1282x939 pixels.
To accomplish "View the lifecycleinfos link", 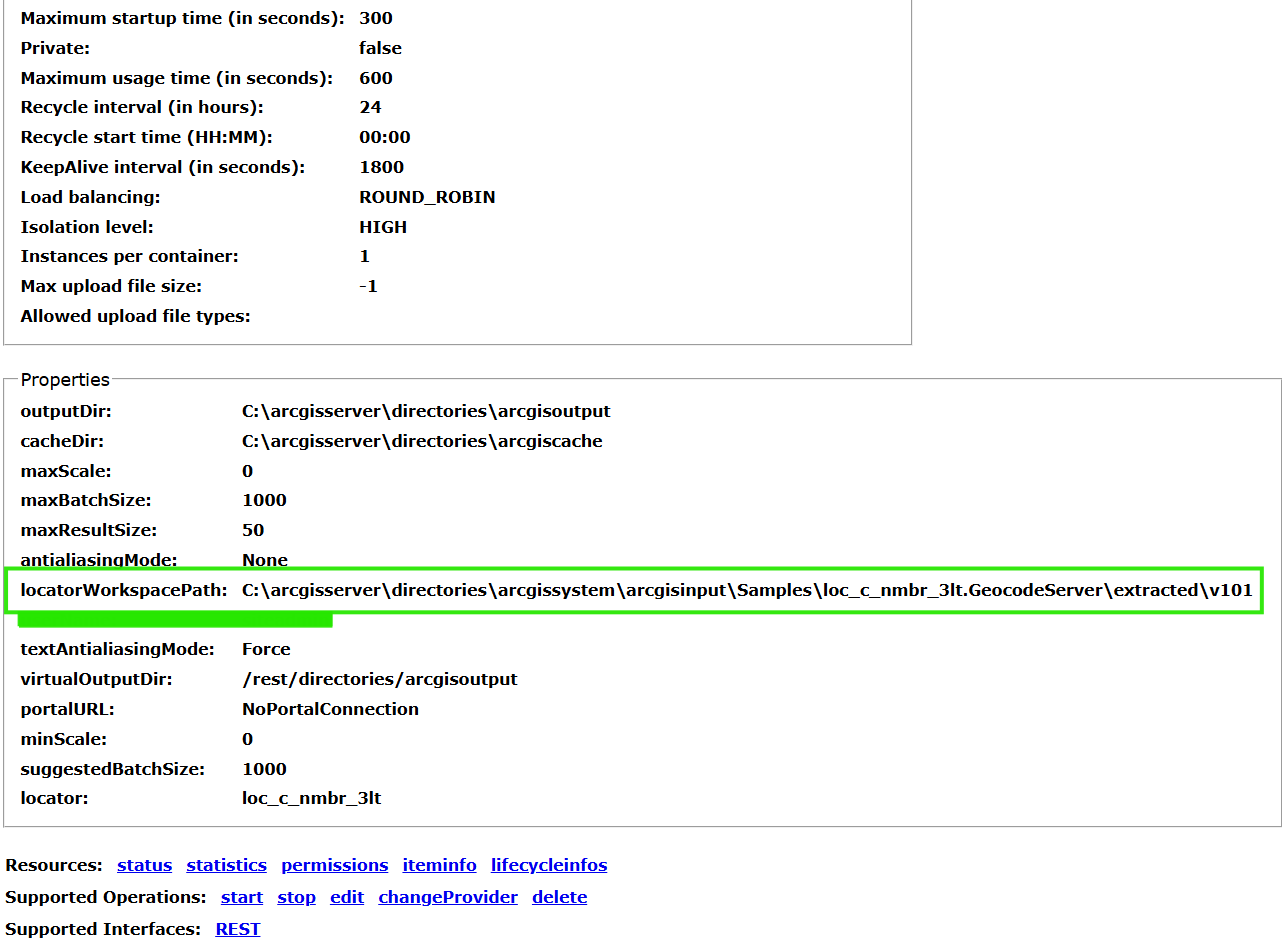I will coord(548,865).
